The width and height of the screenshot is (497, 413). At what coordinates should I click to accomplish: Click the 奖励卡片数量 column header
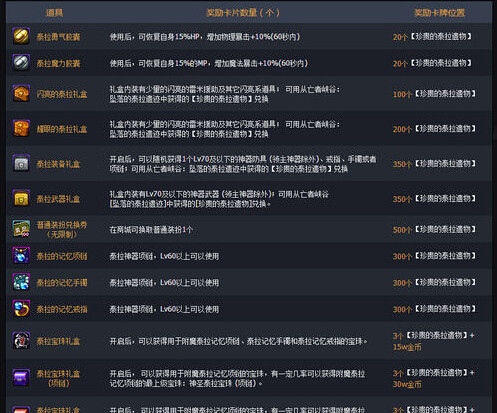[x=243, y=13]
